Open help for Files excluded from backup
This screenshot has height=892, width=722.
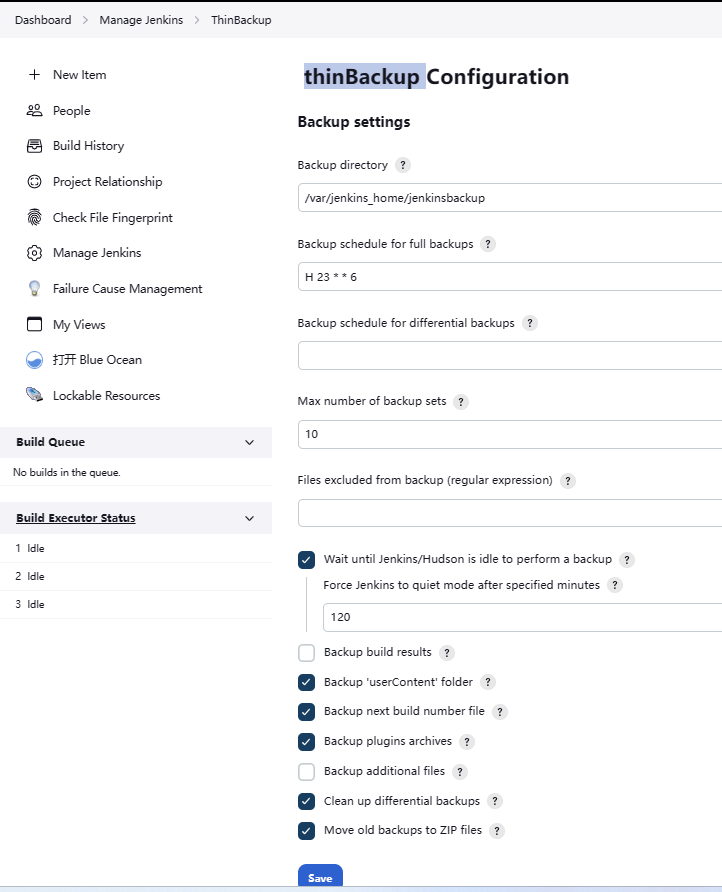pos(568,481)
